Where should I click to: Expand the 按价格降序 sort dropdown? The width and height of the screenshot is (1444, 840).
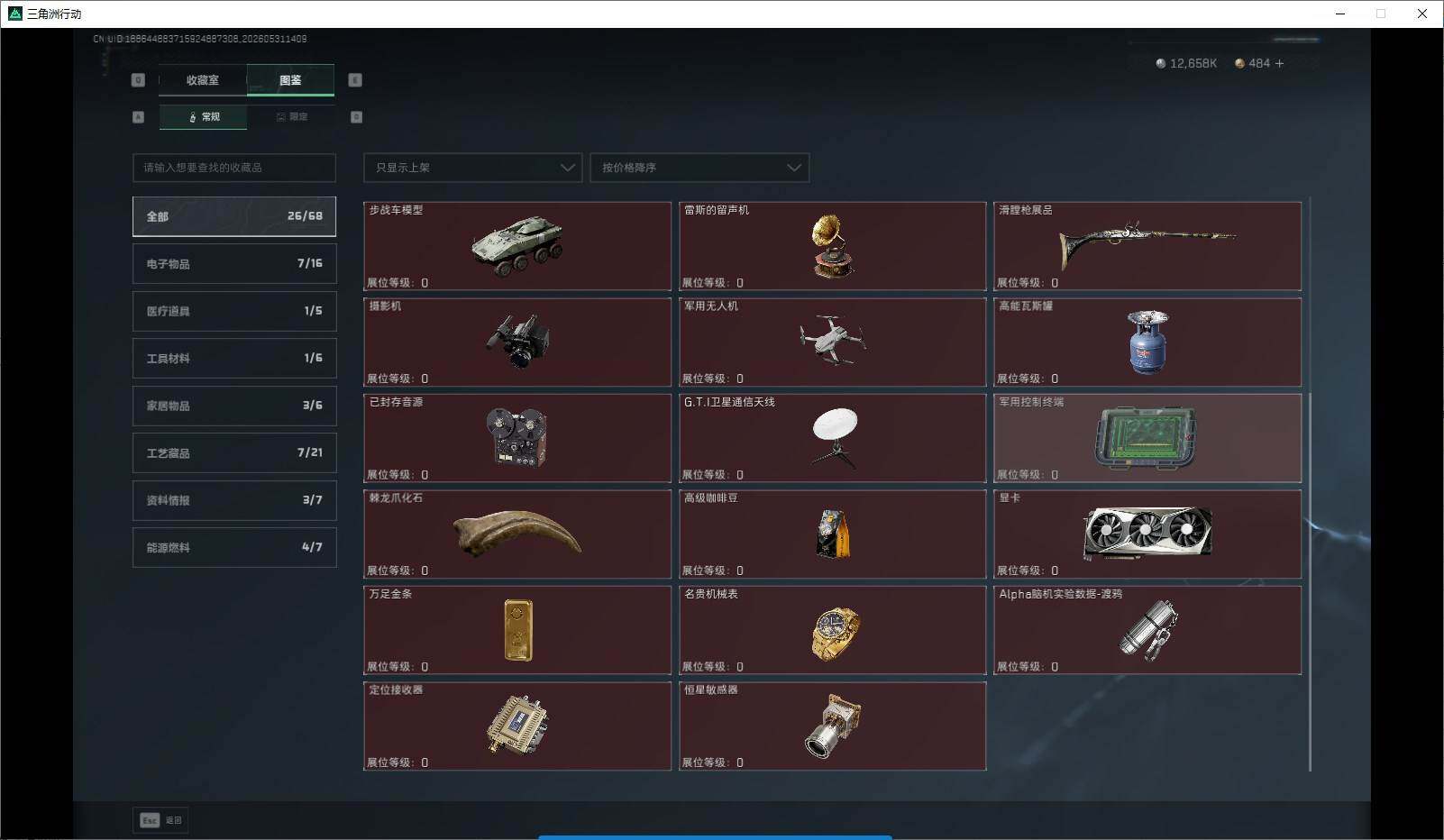(699, 168)
